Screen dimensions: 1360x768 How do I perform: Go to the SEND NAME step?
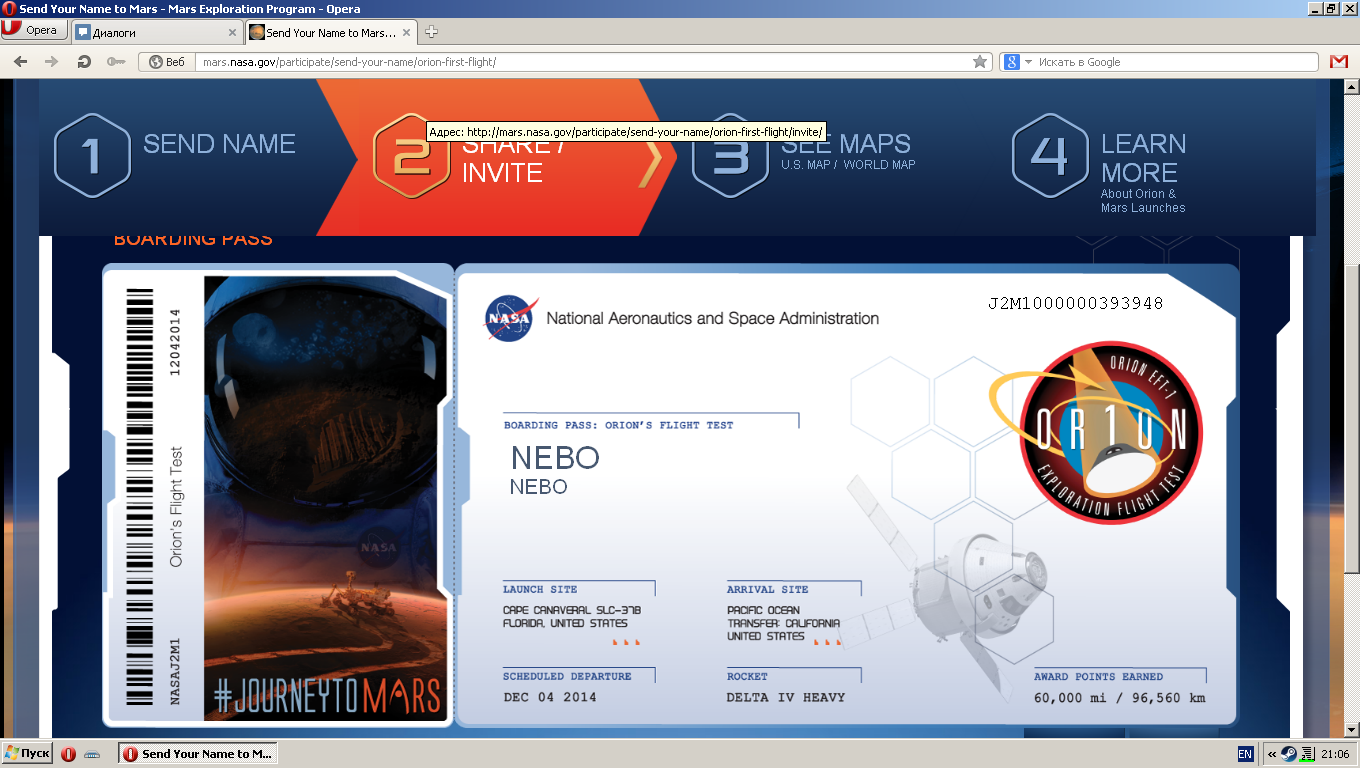(219, 144)
